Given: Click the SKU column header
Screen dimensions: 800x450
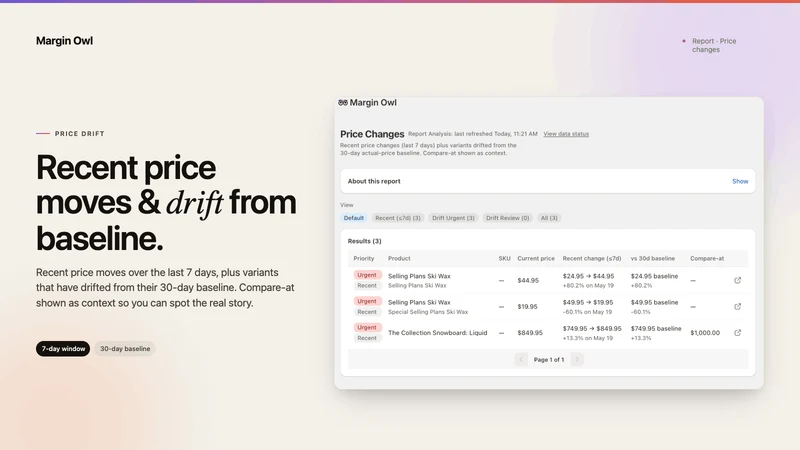Looking at the screenshot, I should (x=505, y=258).
